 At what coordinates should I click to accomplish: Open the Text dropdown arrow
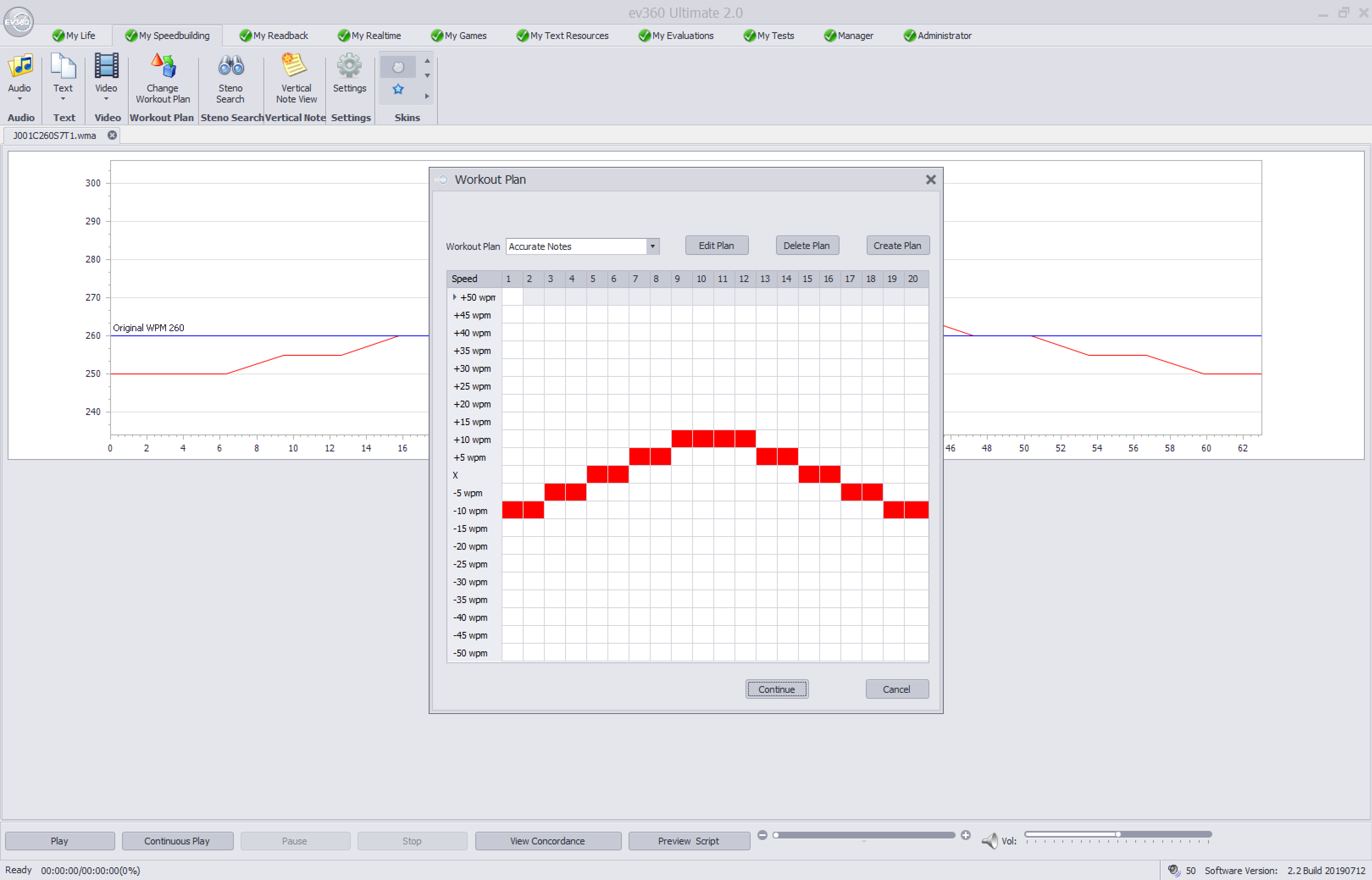[x=63, y=99]
